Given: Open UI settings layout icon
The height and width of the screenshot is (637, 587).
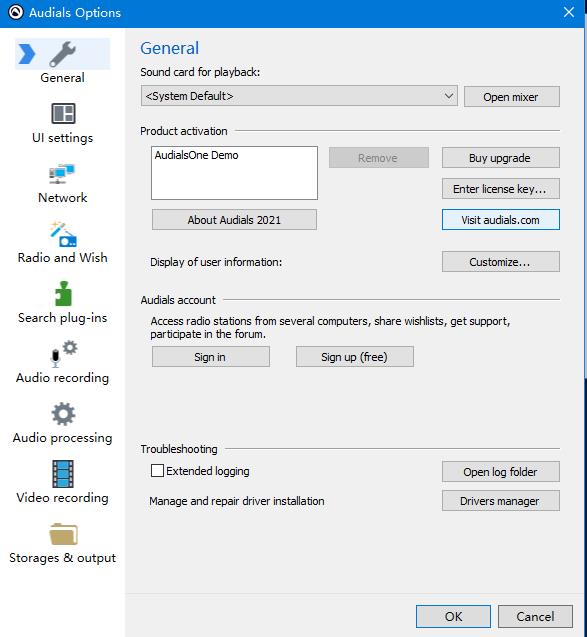Looking at the screenshot, I should point(63,113).
